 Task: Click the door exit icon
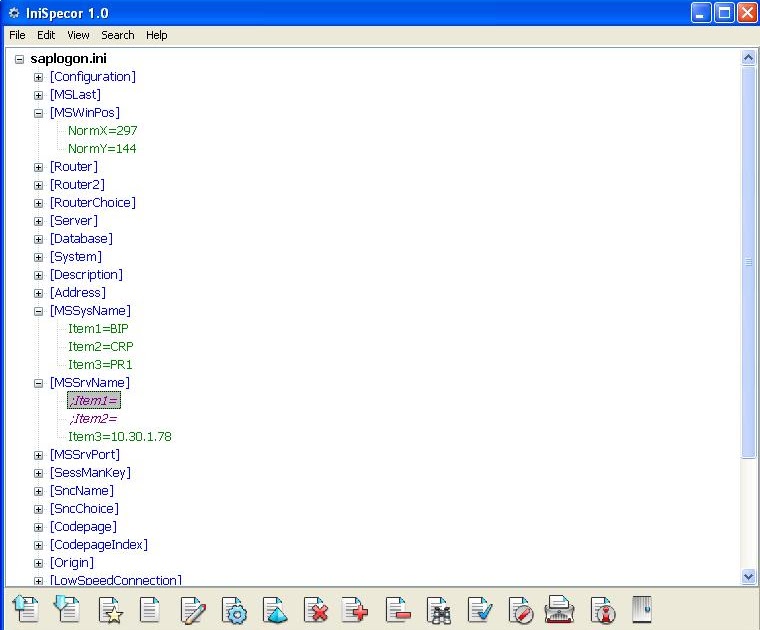(x=642, y=610)
